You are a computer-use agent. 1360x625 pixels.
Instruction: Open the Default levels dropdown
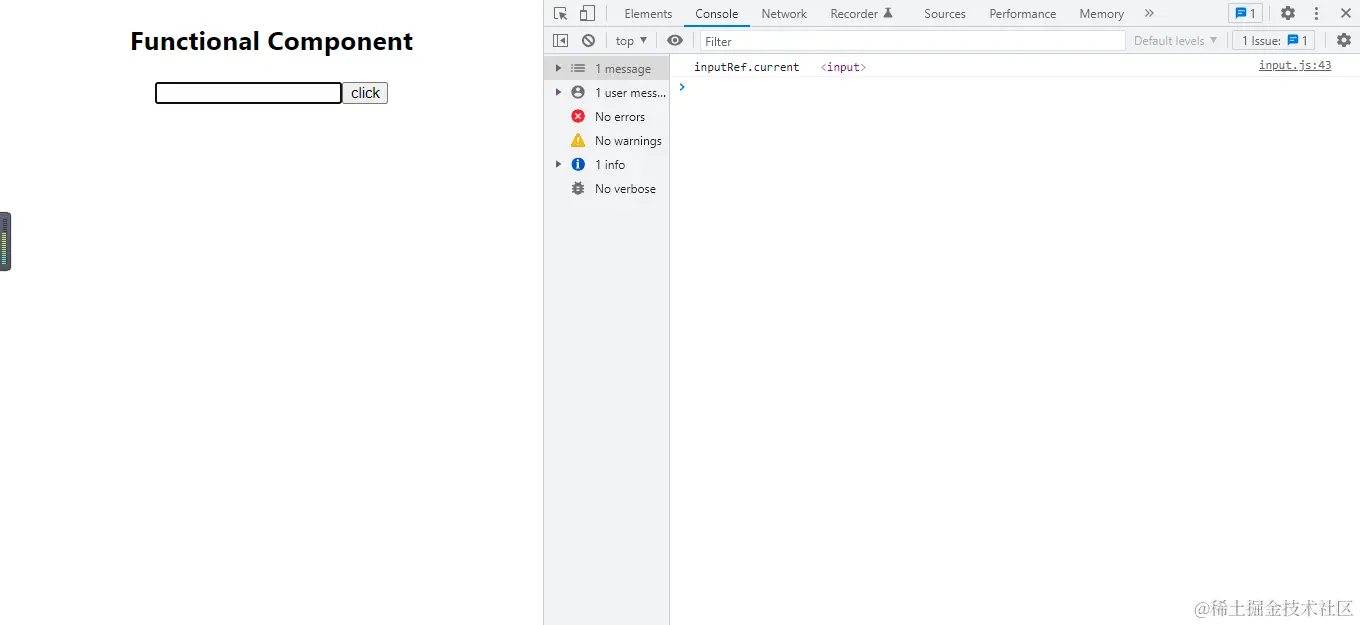click(x=1175, y=40)
